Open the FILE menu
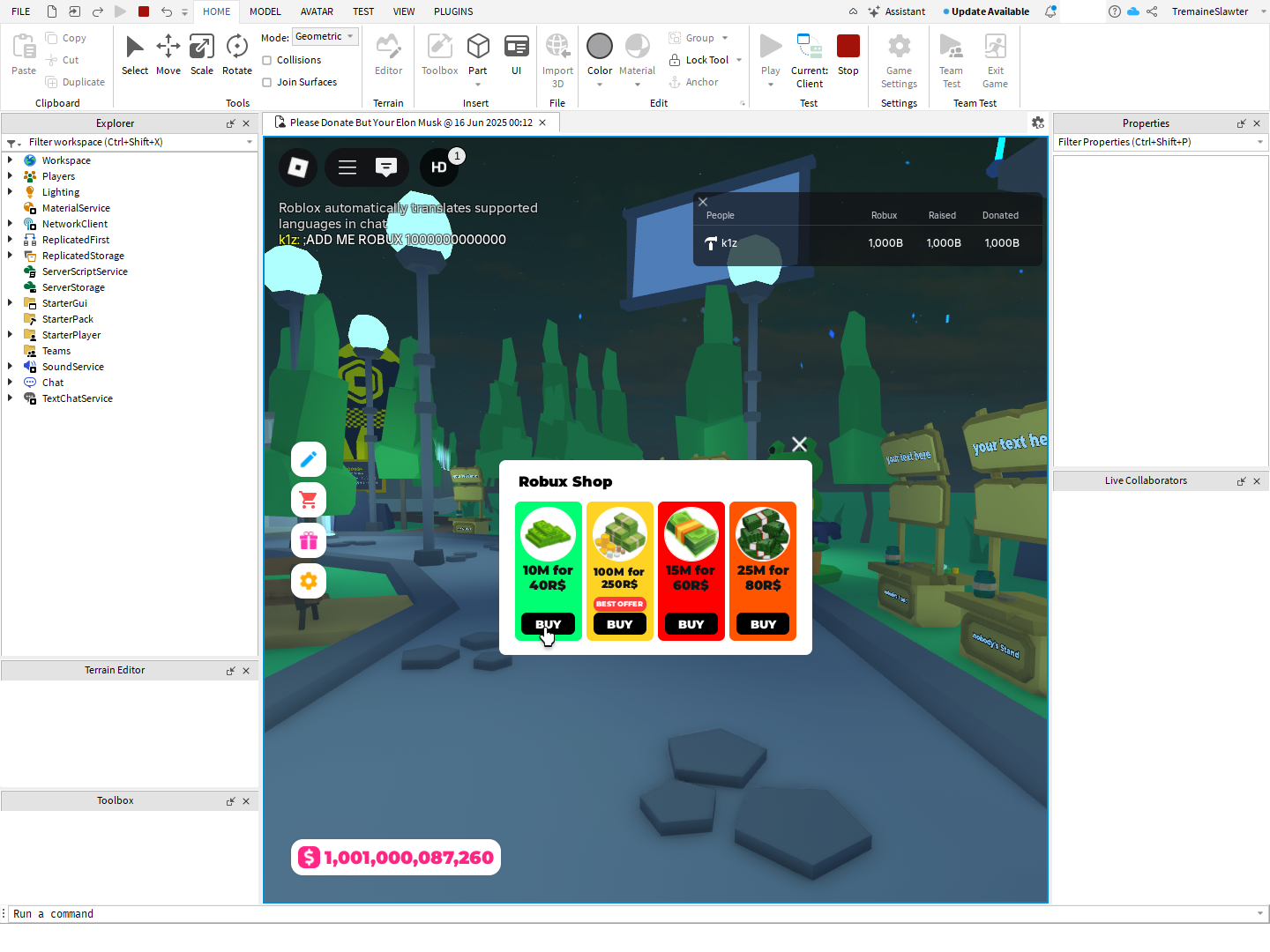Image resolution: width=1270 pixels, height=952 pixels. click(x=21, y=11)
